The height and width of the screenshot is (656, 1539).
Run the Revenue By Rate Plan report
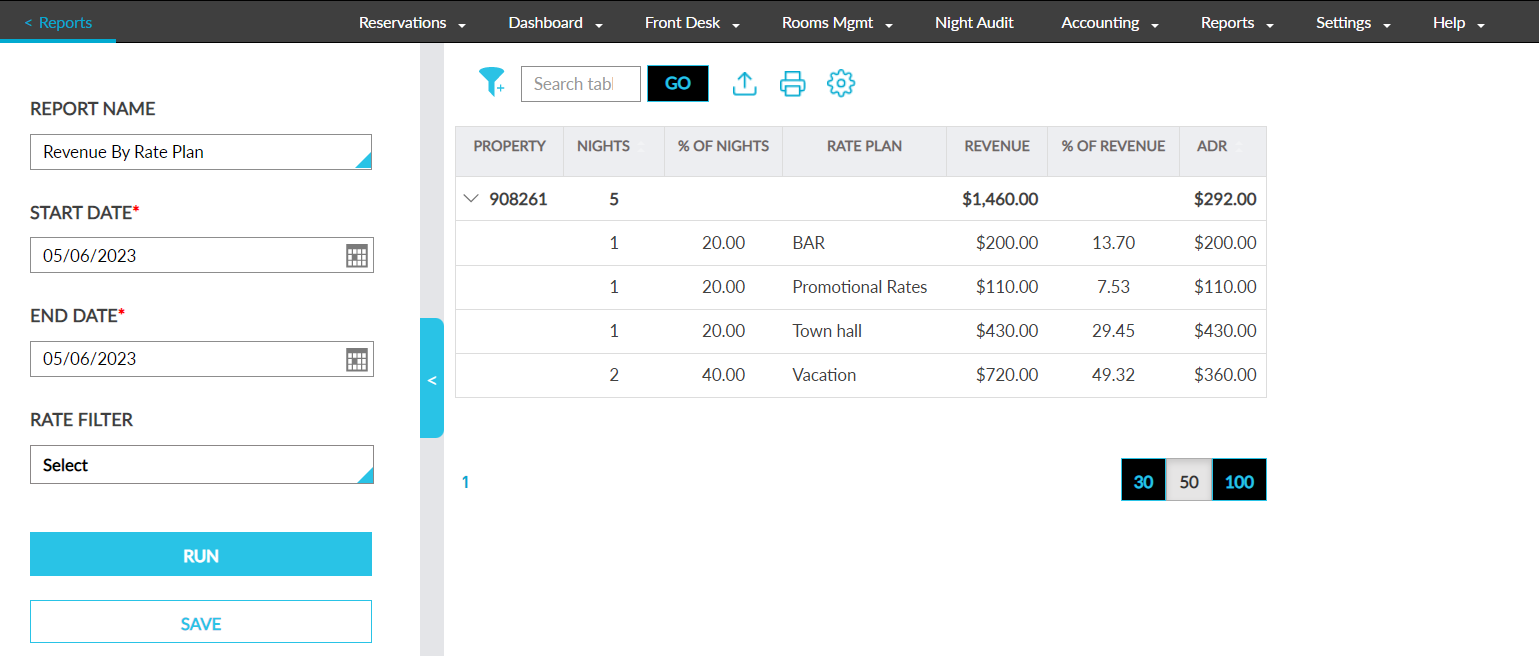200,553
